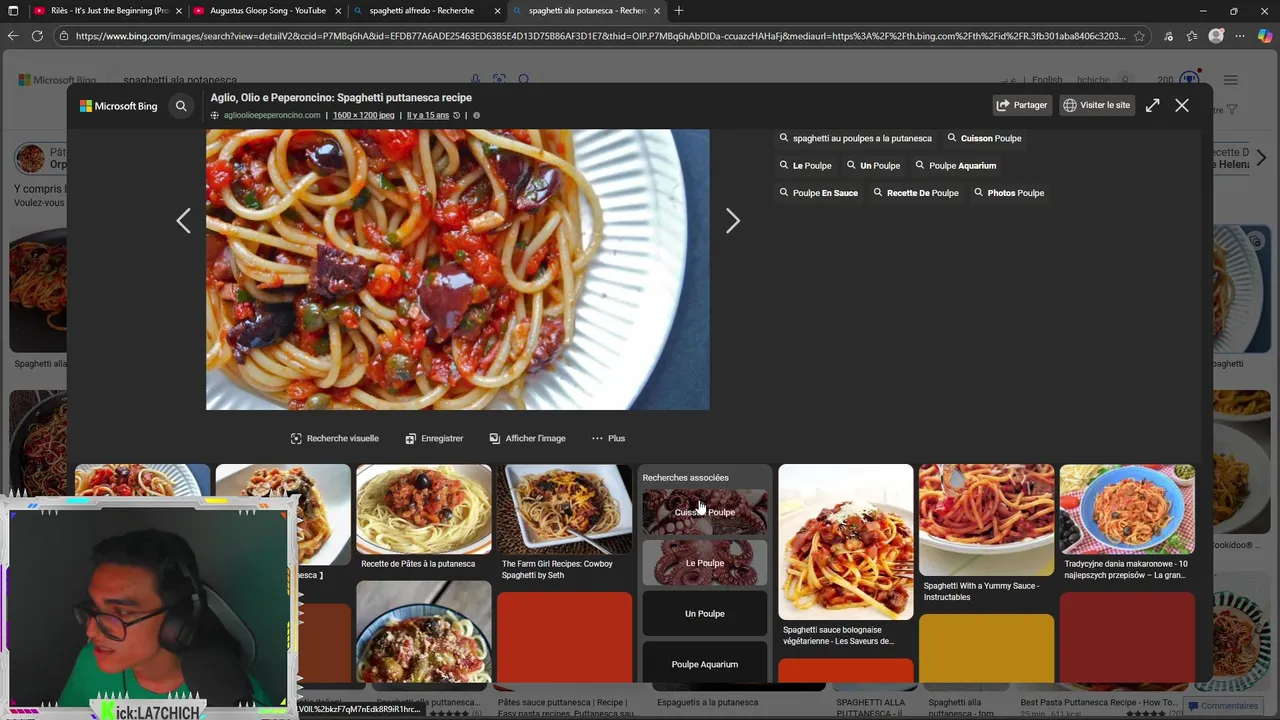The width and height of the screenshot is (1280, 720).
Task: Click the Microsoft Bing logo in viewer
Action: point(119,106)
